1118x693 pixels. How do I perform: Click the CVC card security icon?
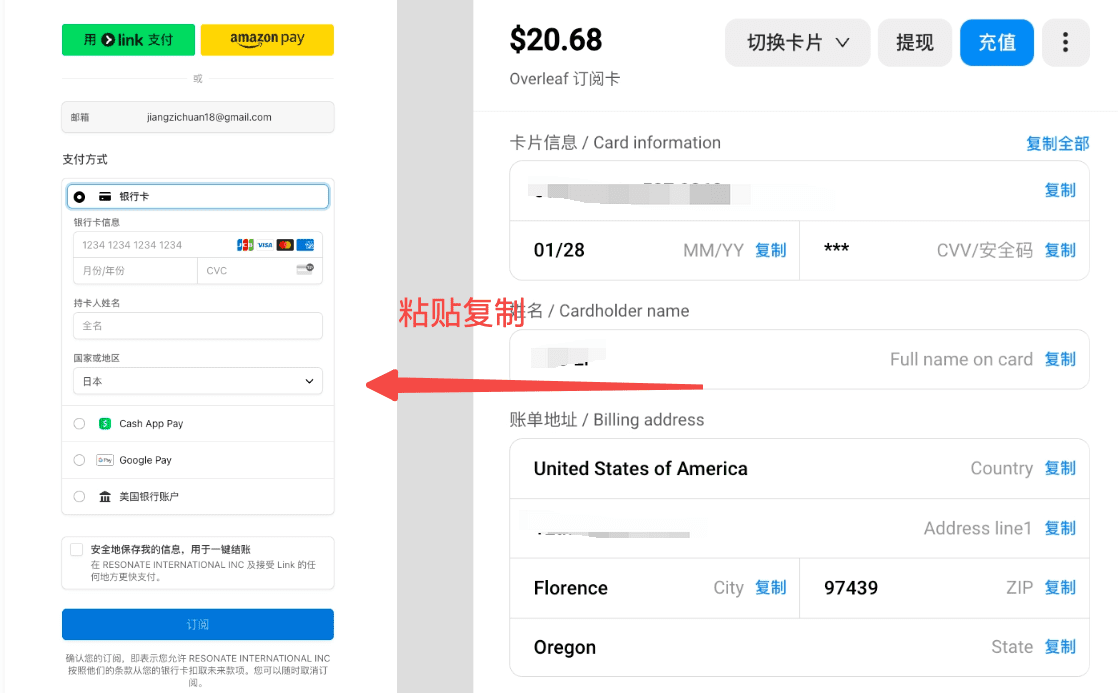click(x=305, y=269)
